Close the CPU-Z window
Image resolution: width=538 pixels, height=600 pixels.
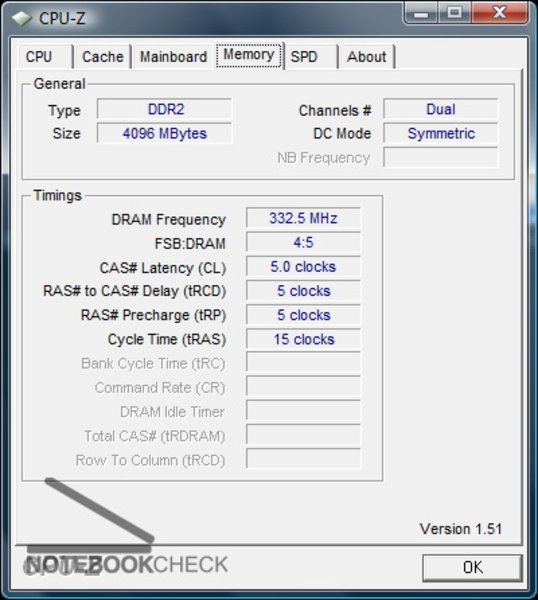click(x=500, y=13)
